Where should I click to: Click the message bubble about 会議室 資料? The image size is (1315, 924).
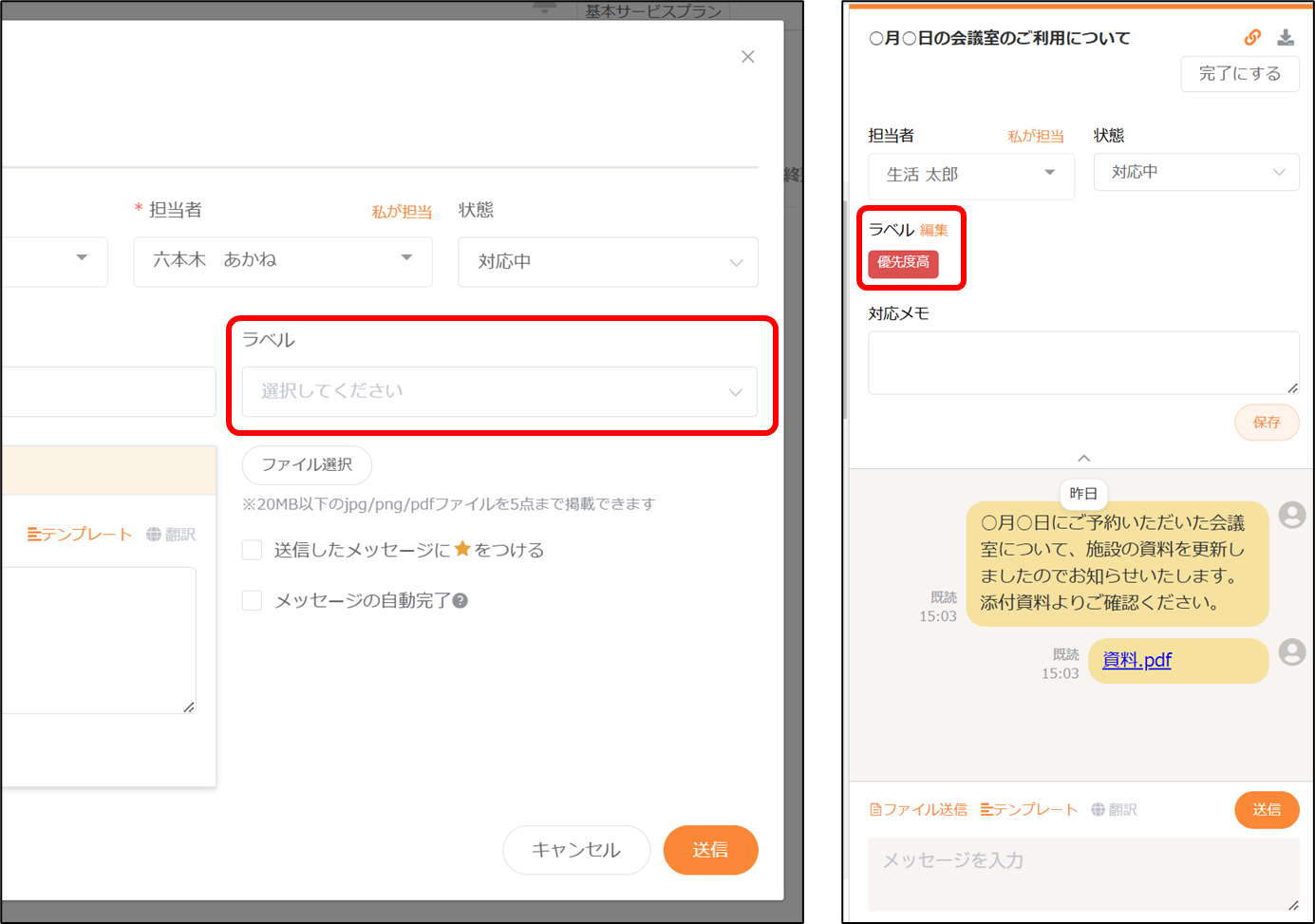(1118, 563)
